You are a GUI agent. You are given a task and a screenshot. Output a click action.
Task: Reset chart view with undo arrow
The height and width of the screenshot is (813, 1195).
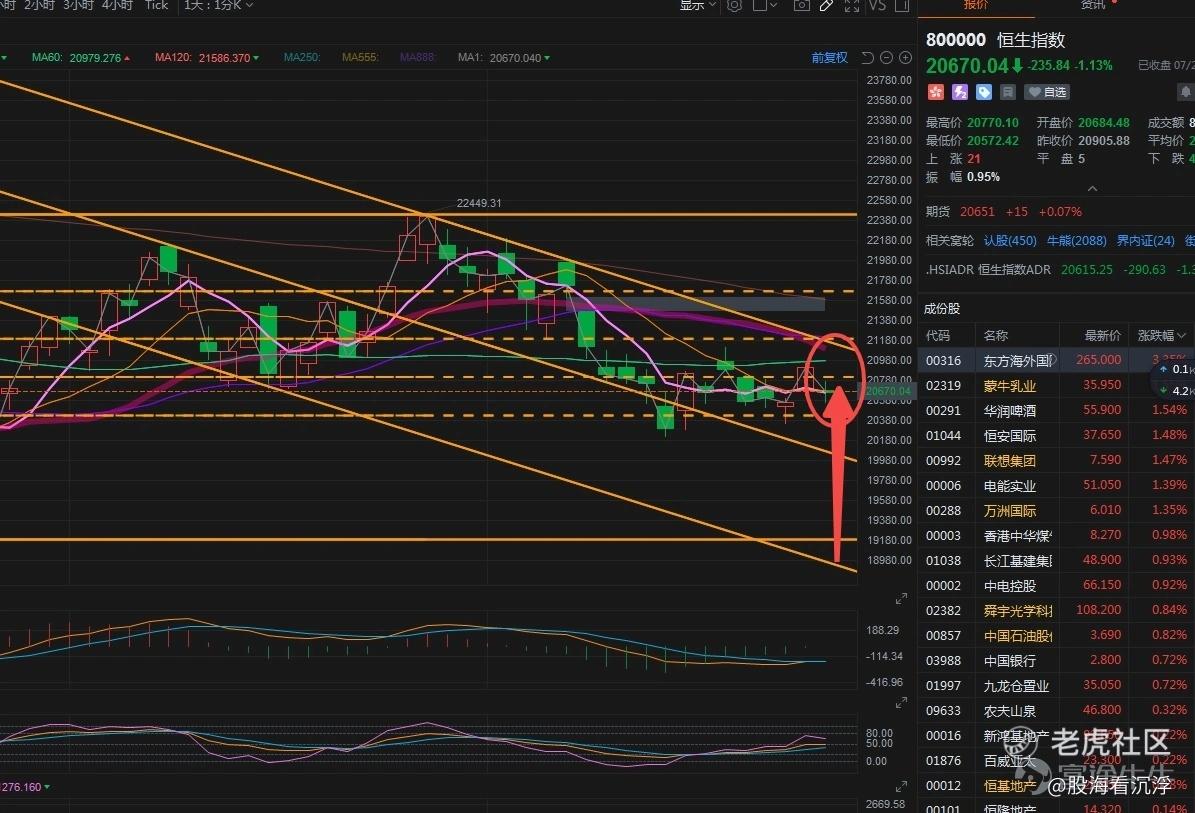tap(867, 58)
